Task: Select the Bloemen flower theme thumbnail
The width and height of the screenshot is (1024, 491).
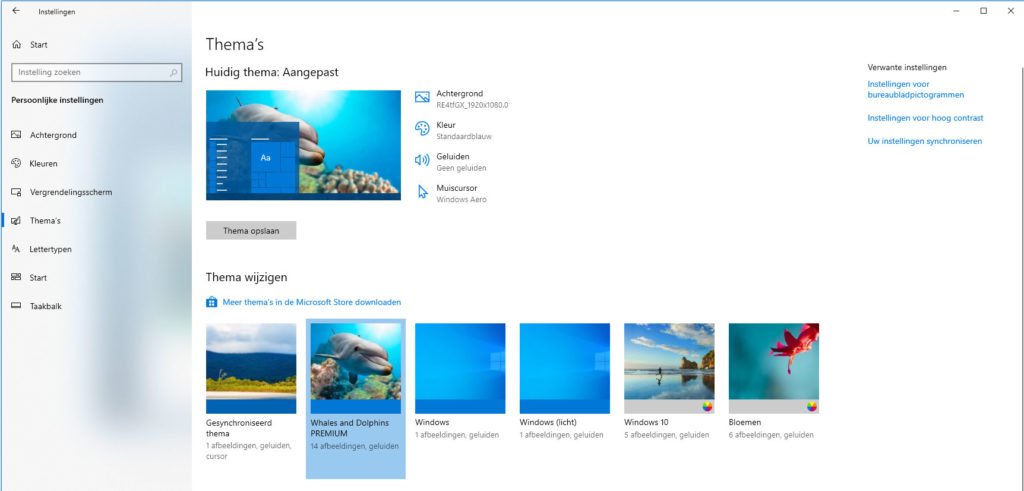Action: pyautogui.click(x=773, y=368)
